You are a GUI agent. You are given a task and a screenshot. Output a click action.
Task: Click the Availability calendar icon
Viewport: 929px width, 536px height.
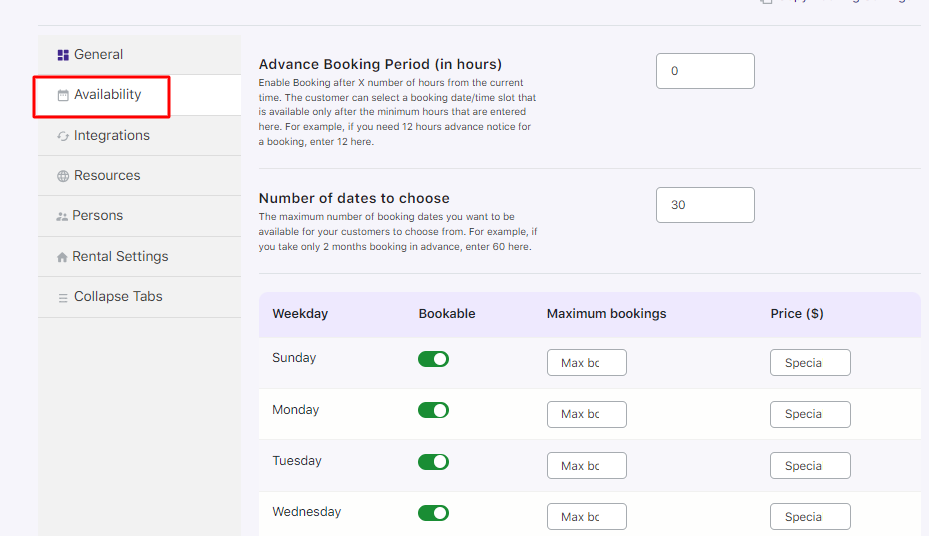click(x=63, y=95)
